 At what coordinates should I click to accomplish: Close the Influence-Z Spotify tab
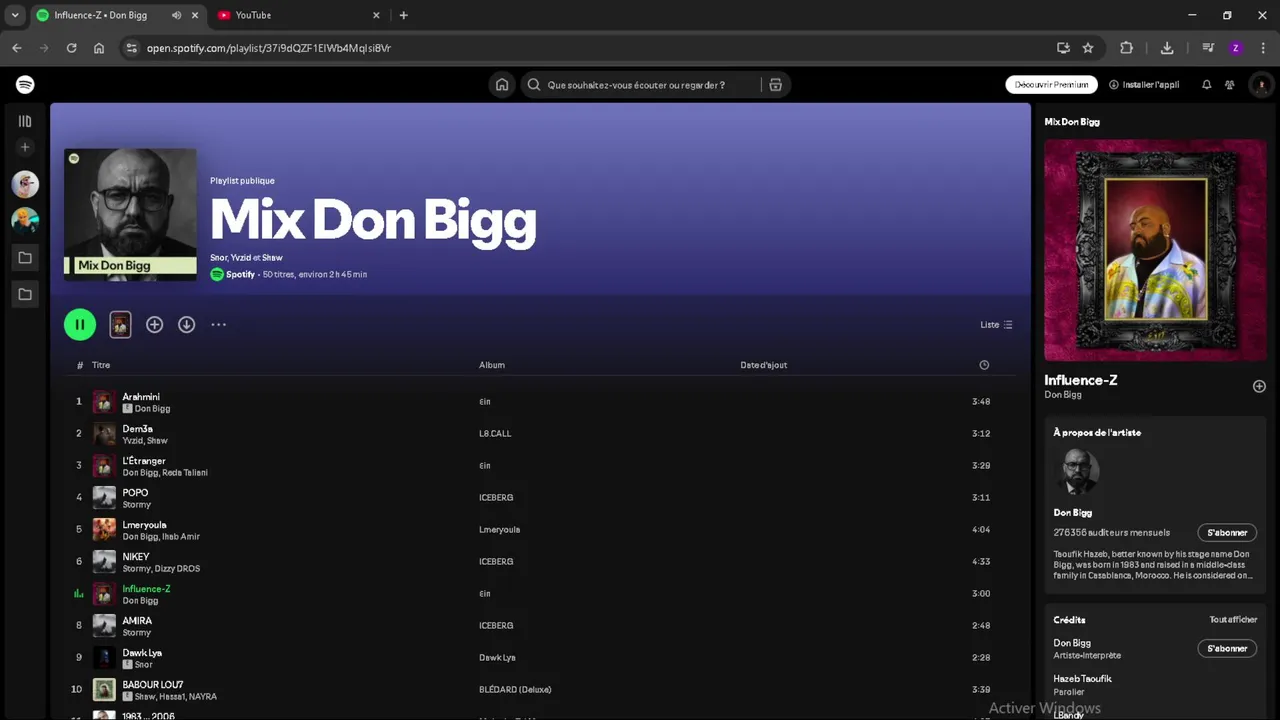(195, 15)
